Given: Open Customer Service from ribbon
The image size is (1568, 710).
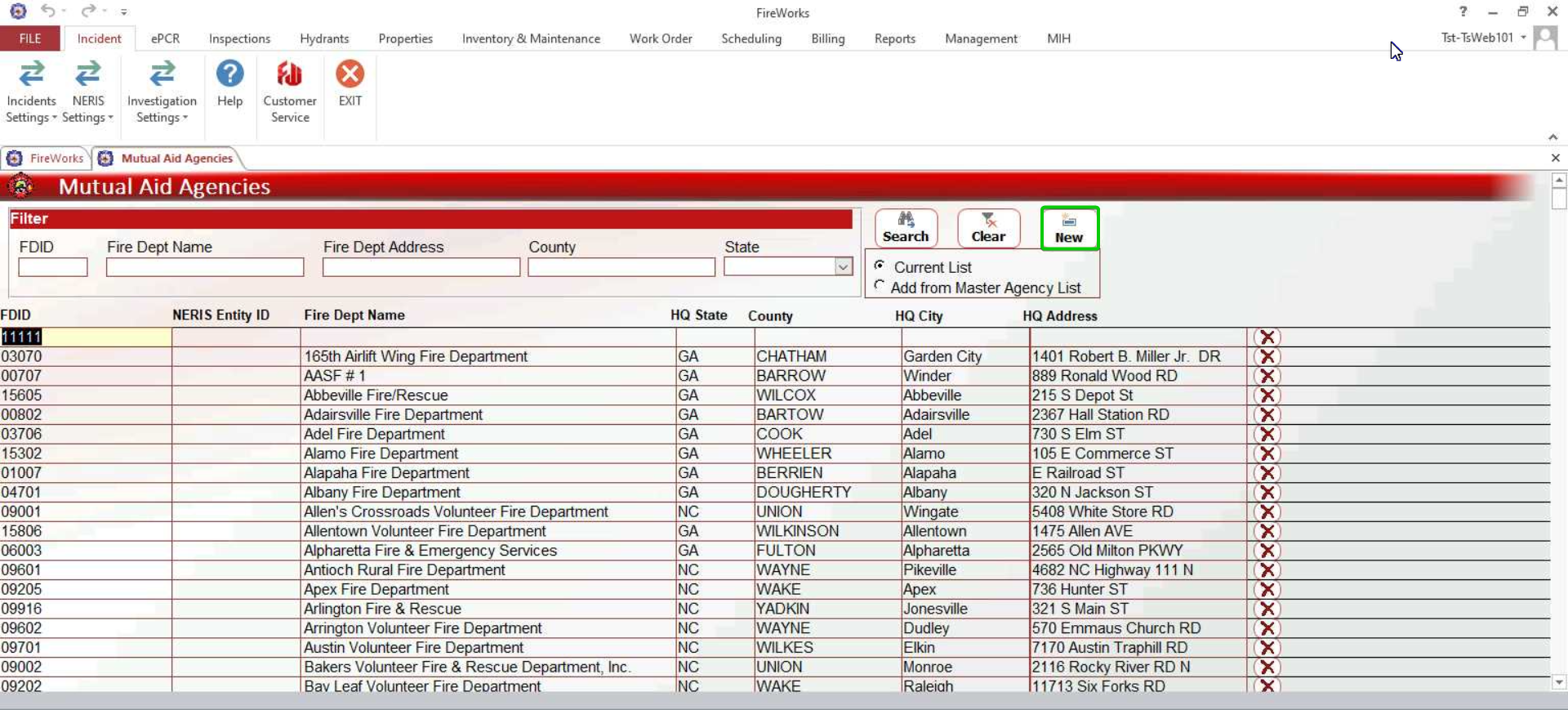Looking at the screenshot, I should [289, 91].
